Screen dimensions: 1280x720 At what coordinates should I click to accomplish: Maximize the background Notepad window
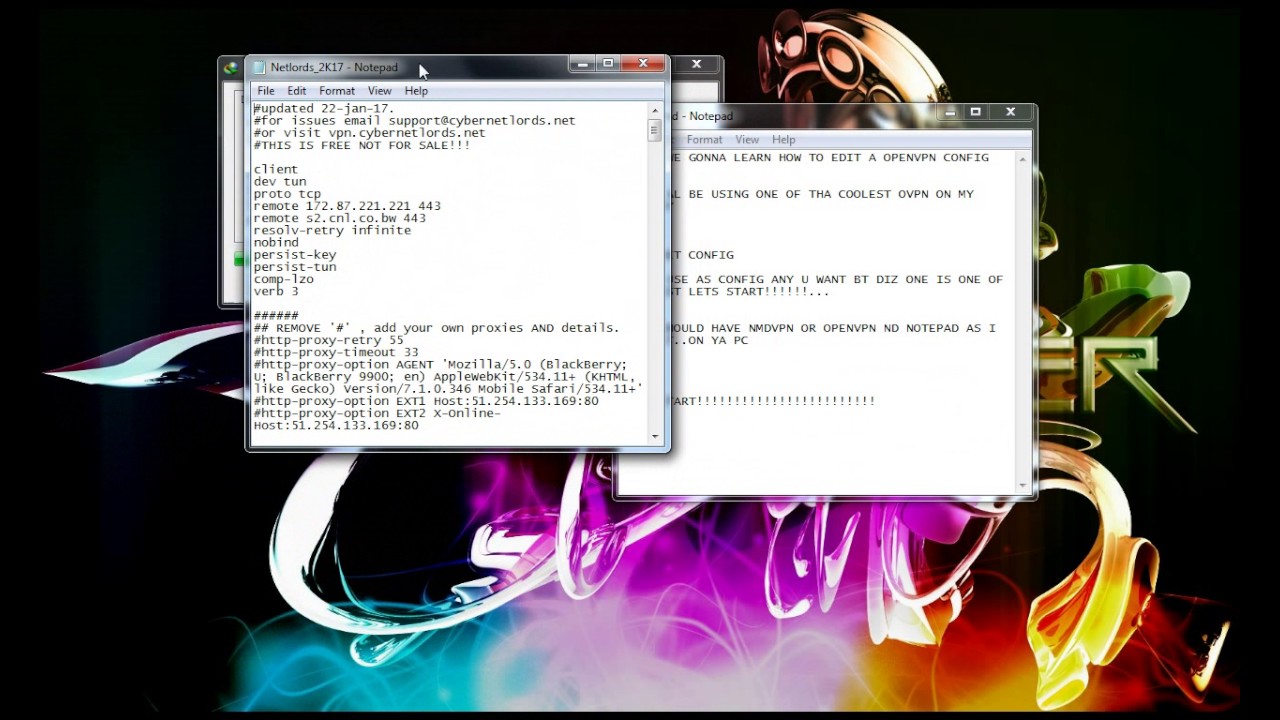point(975,112)
